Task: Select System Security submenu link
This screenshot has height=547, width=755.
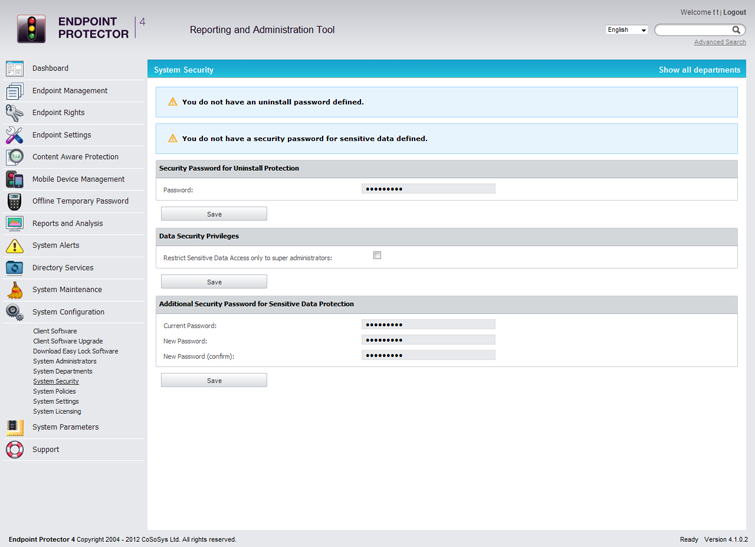Action: pyautogui.click(x=56, y=382)
